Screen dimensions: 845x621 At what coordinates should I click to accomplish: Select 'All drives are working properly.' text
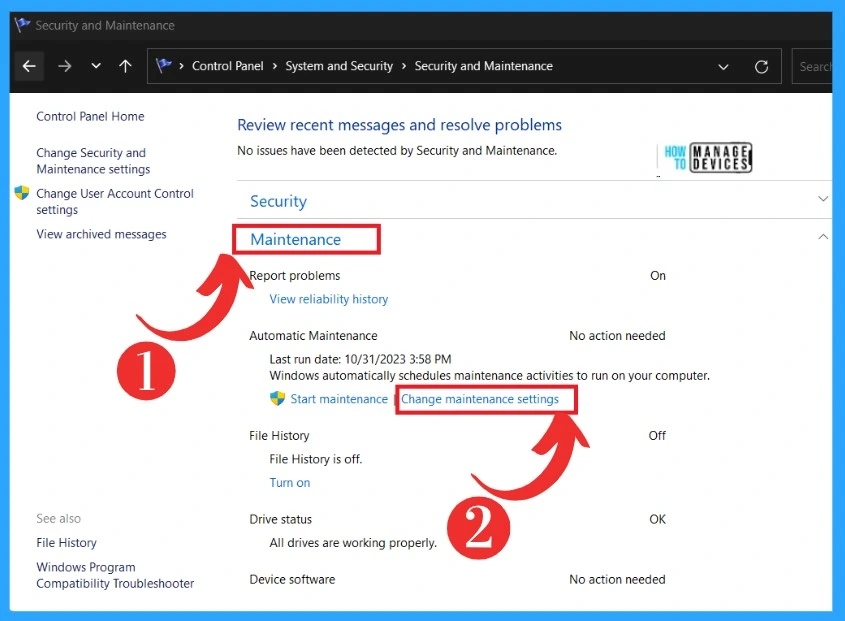(x=353, y=543)
